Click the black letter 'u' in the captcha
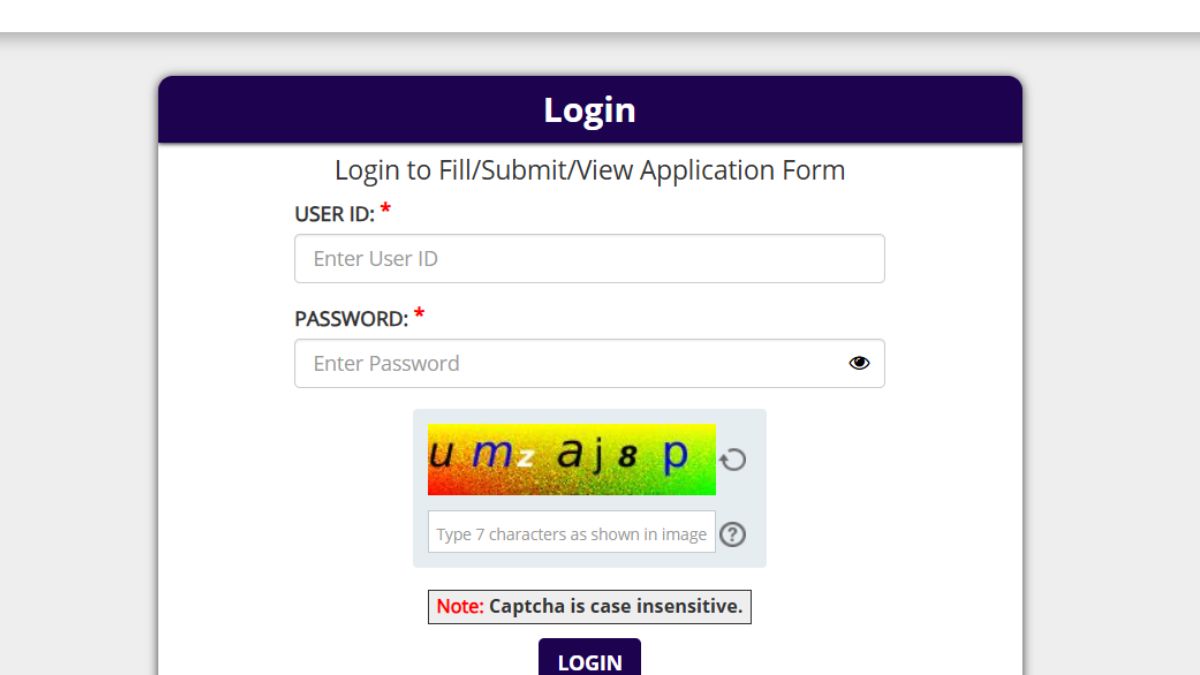 point(441,456)
